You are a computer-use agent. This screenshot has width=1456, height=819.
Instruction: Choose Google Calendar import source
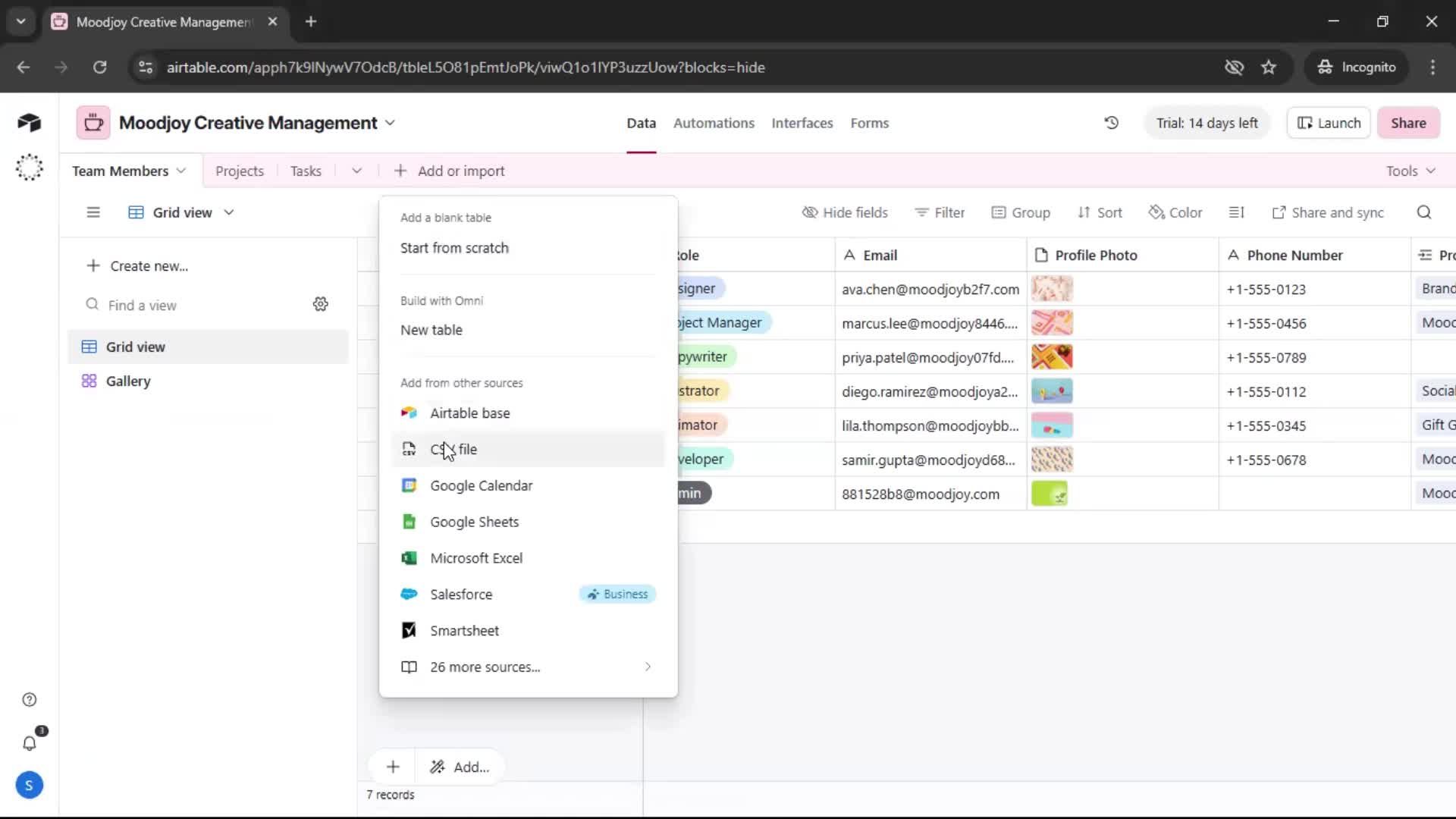(529, 485)
